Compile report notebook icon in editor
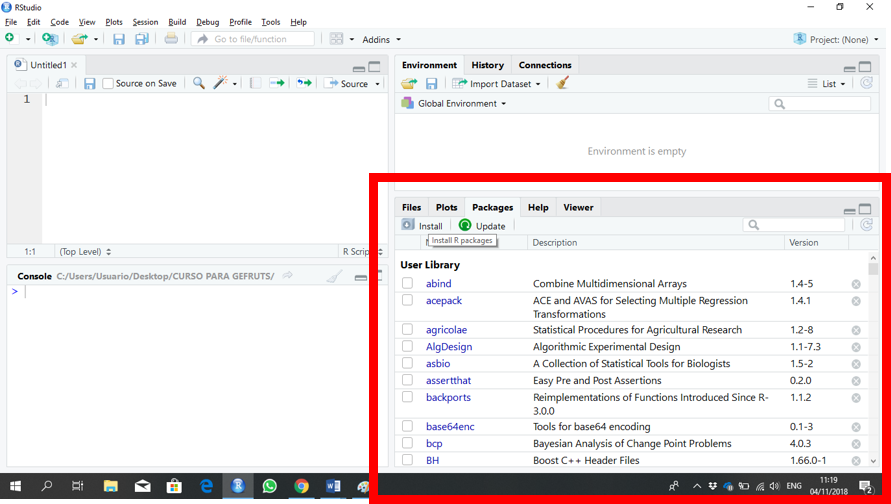Image resolution: width=891 pixels, height=504 pixels. click(x=255, y=84)
